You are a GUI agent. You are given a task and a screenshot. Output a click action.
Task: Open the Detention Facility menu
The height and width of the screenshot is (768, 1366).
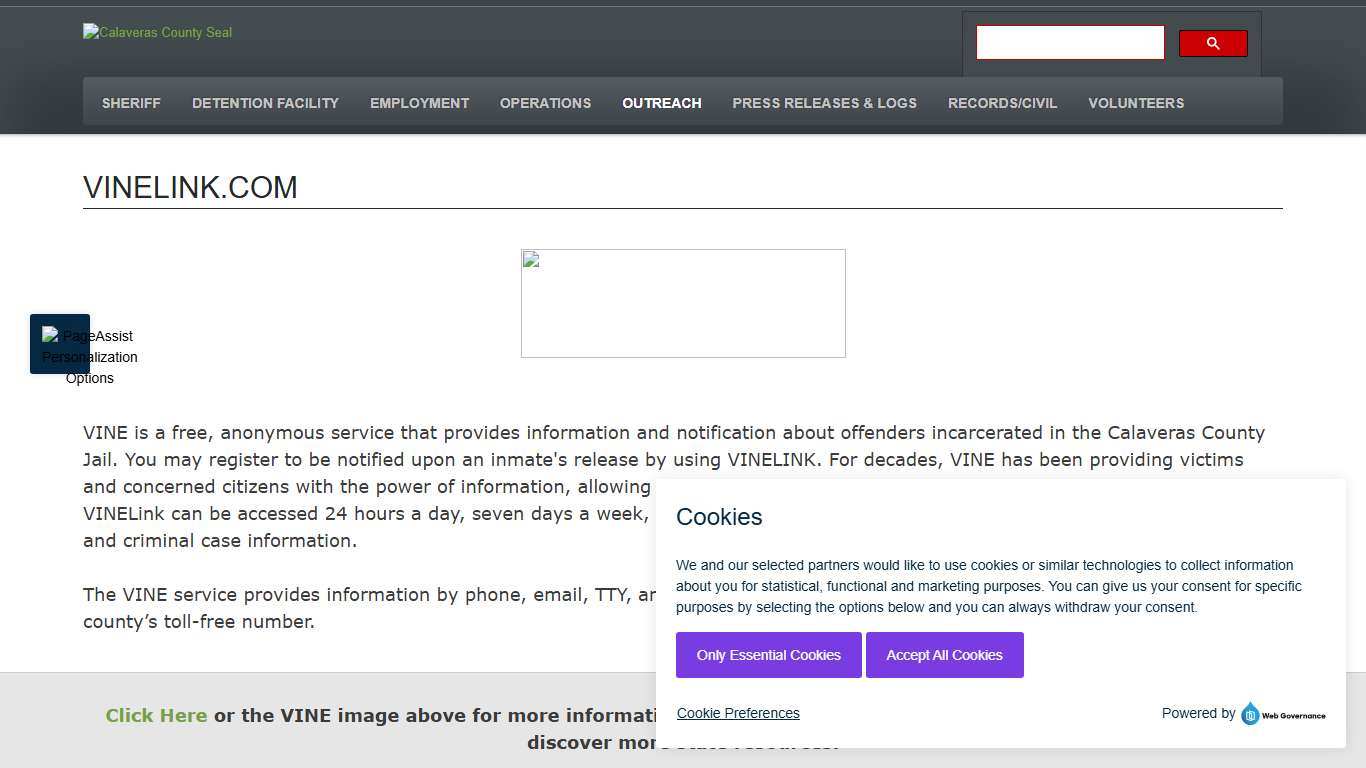tap(265, 103)
